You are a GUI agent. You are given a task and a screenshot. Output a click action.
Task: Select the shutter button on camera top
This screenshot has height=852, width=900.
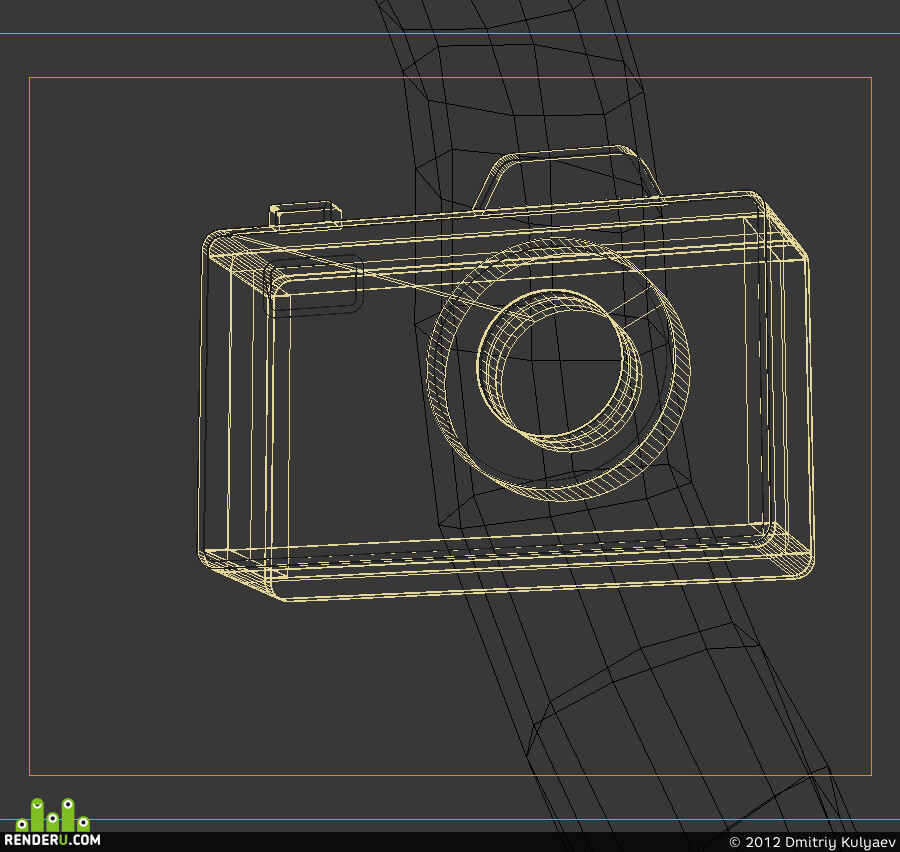305,214
